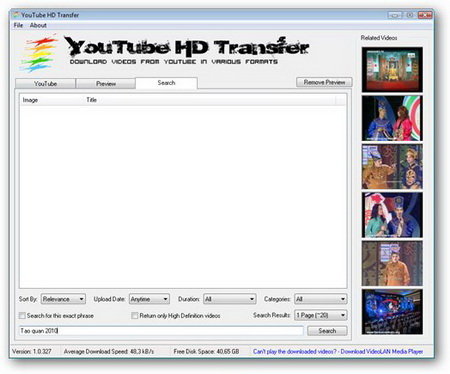Expand the Sort By Relevance dropdown
The width and height of the screenshot is (450, 374).
click(63, 299)
